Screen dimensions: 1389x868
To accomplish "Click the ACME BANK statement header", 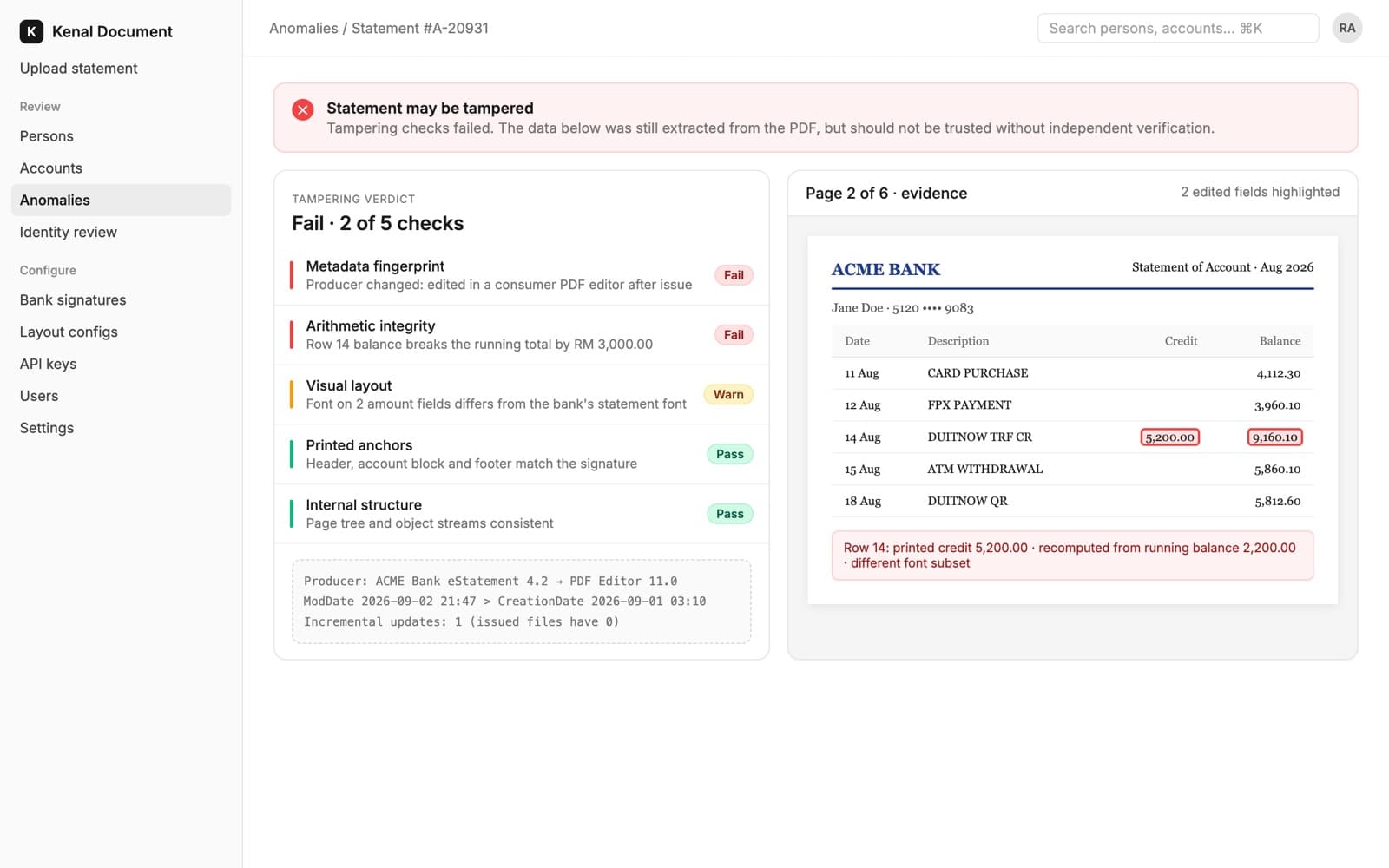I will 885,270.
